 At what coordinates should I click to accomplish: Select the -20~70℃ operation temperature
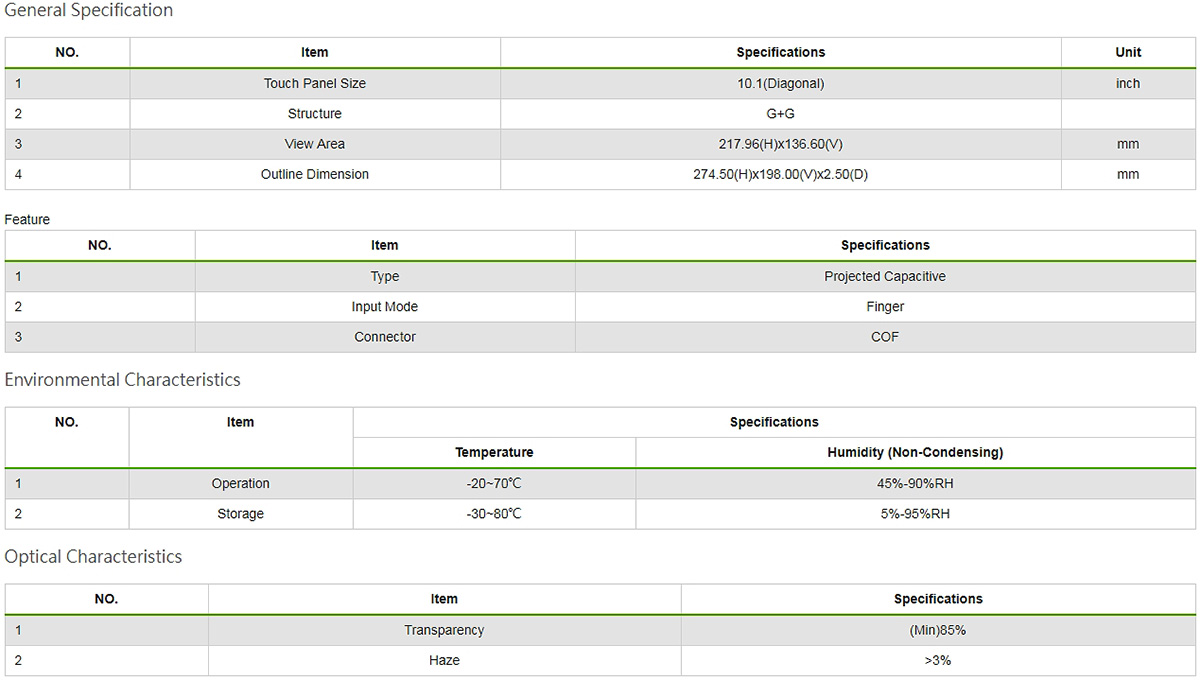click(494, 484)
